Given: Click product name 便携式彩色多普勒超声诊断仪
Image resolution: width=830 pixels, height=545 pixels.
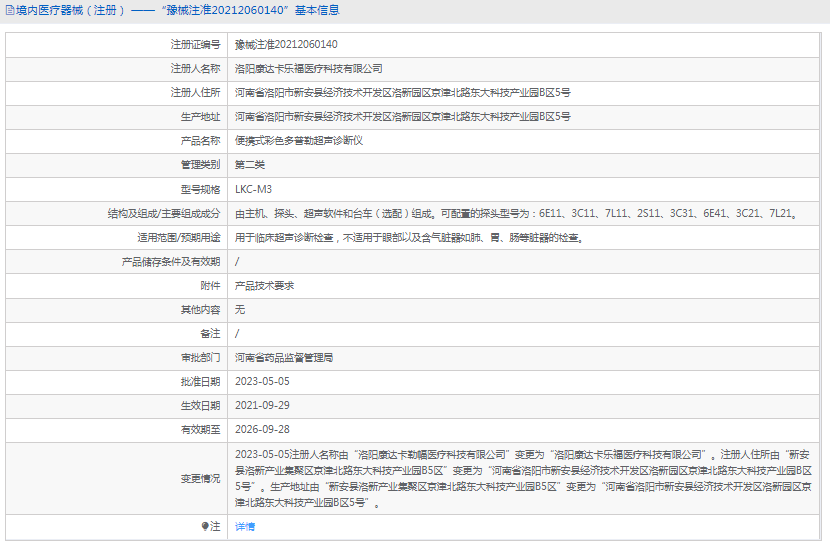Looking at the screenshot, I should click(x=299, y=141).
